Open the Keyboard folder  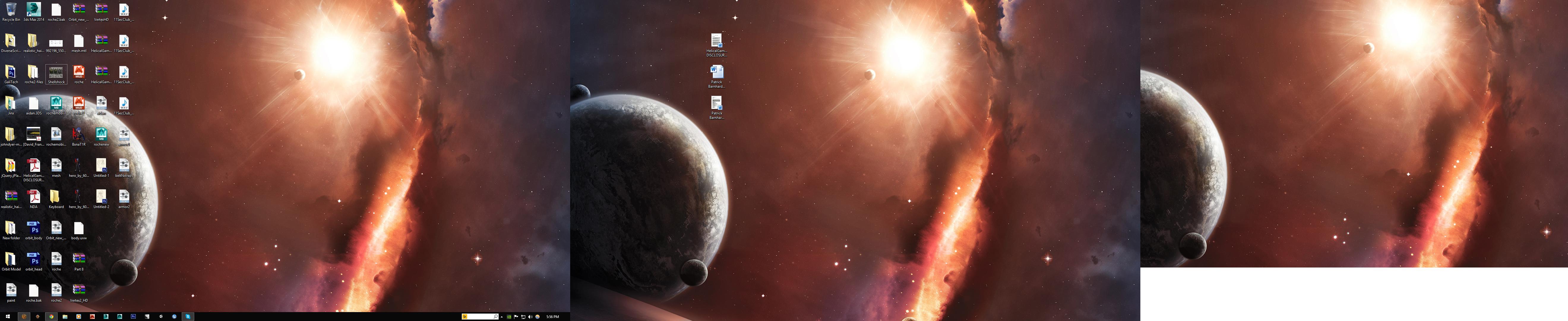tap(56, 199)
